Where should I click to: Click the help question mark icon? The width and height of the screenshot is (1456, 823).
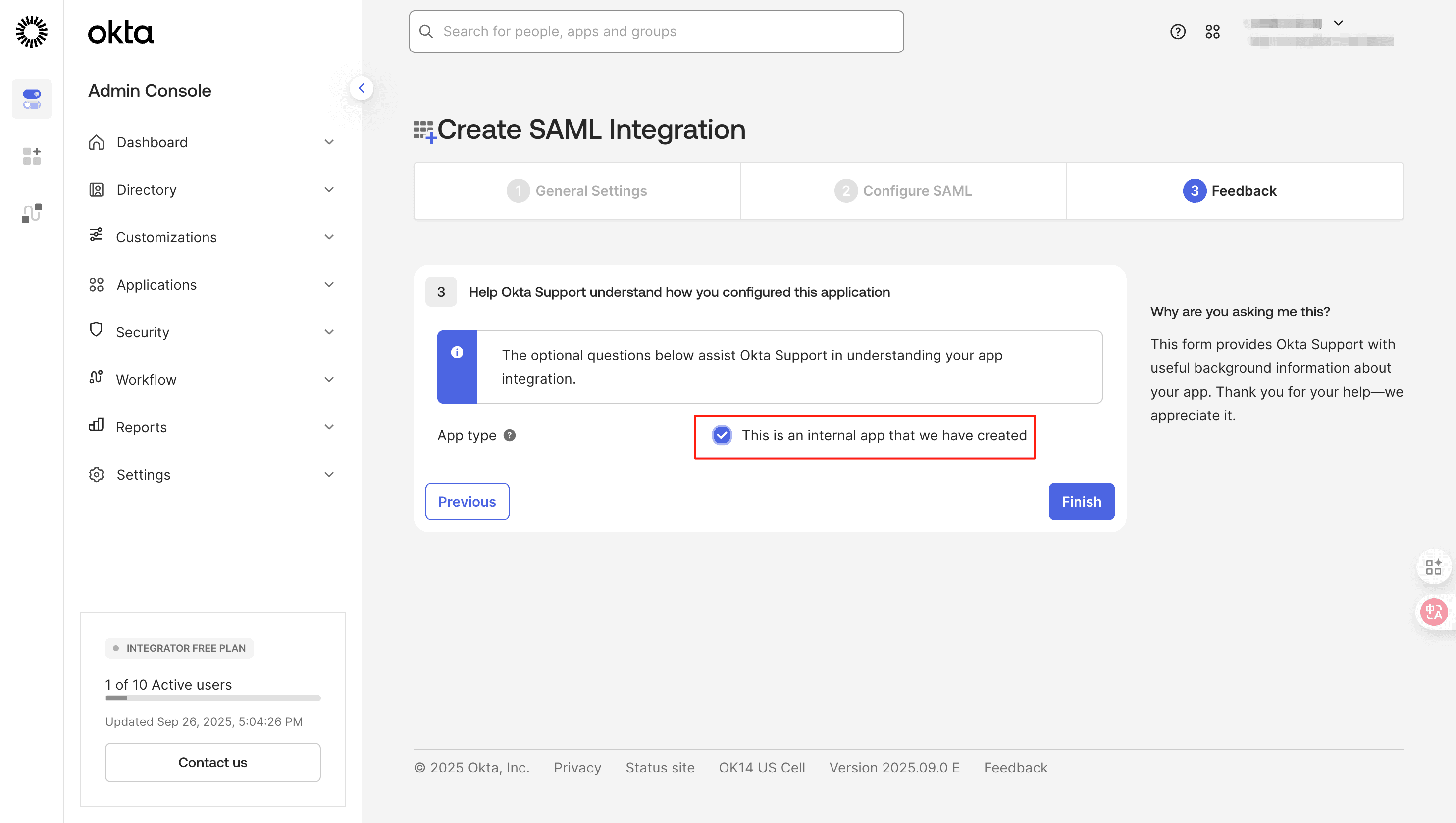click(1177, 32)
